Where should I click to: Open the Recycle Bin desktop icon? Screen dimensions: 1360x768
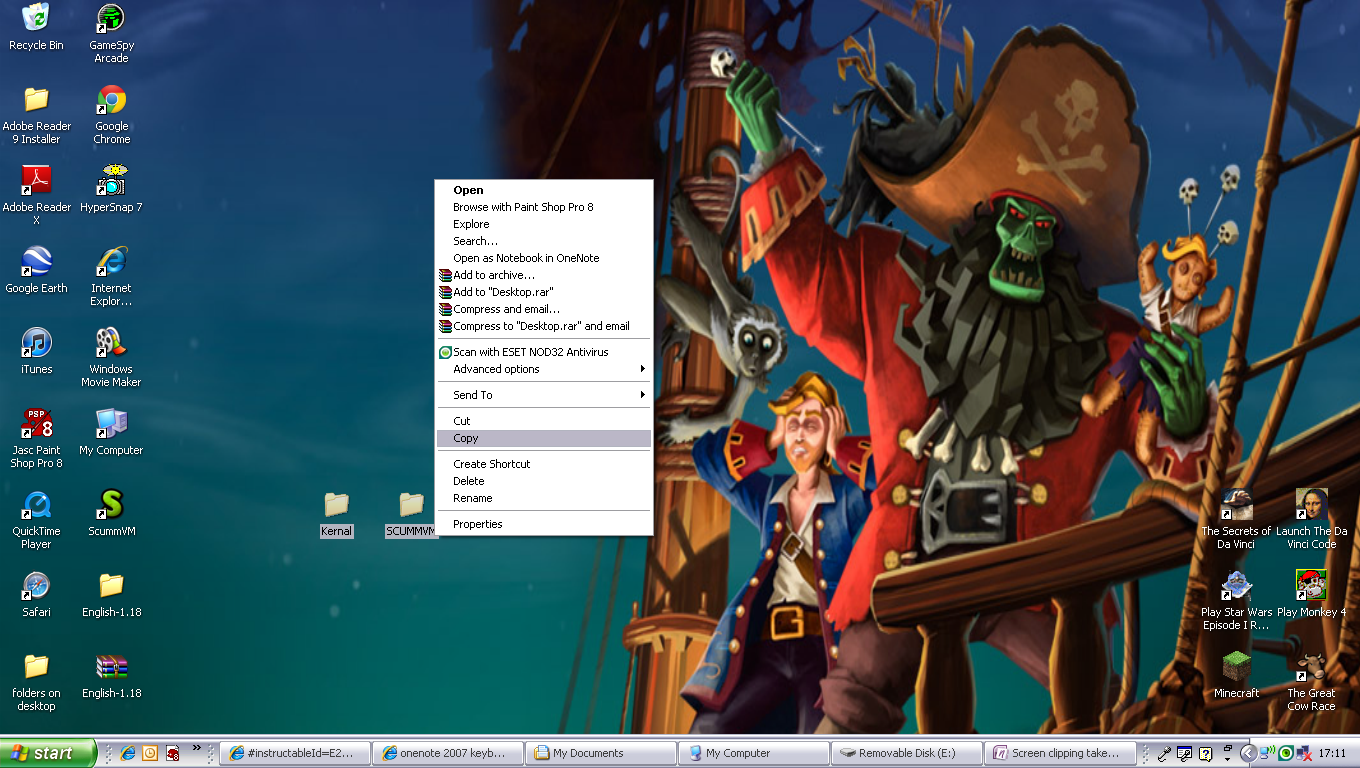[36, 27]
